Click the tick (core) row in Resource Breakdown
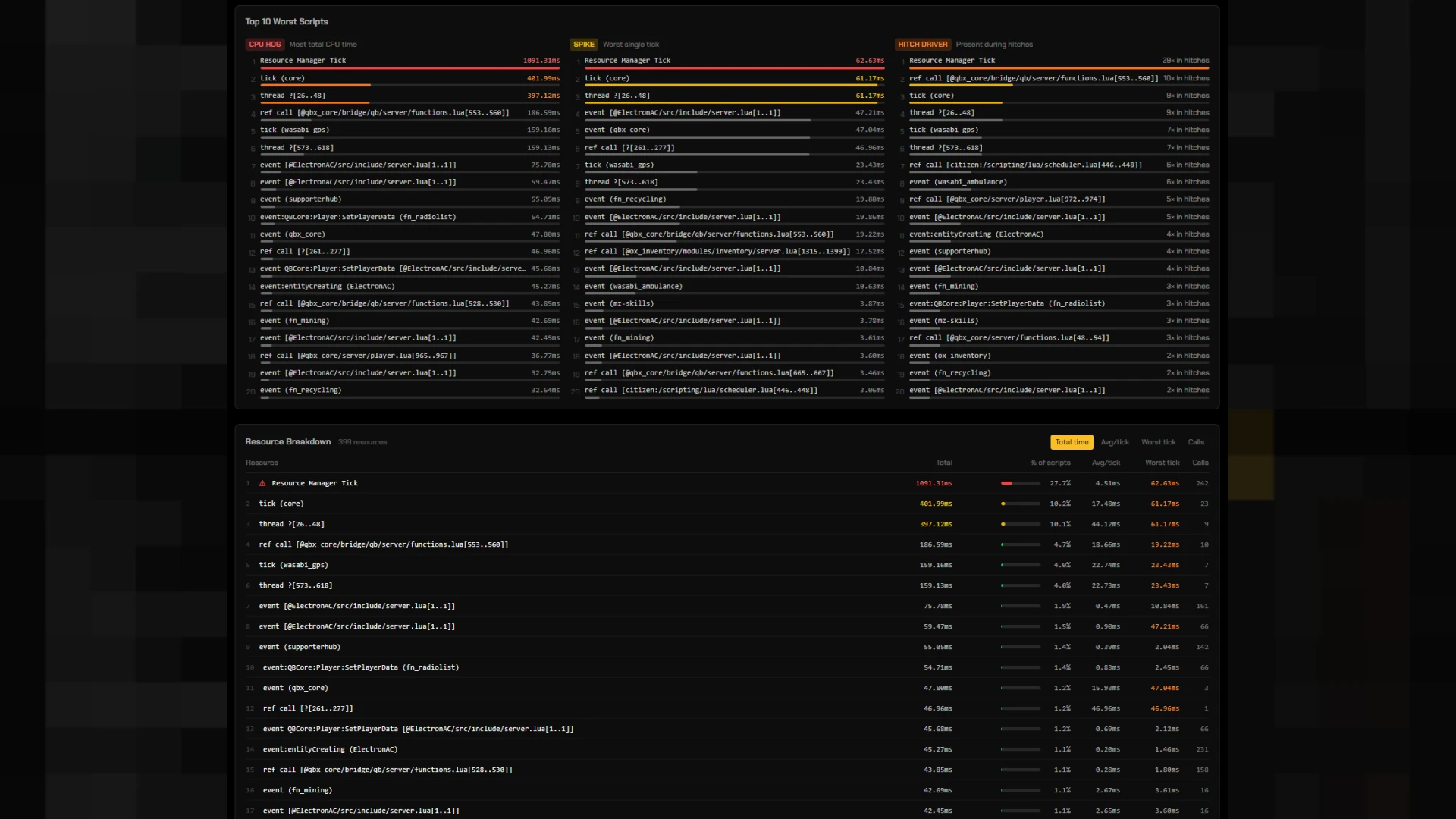Image resolution: width=1456 pixels, height=819 pixels. coord(727,504)
